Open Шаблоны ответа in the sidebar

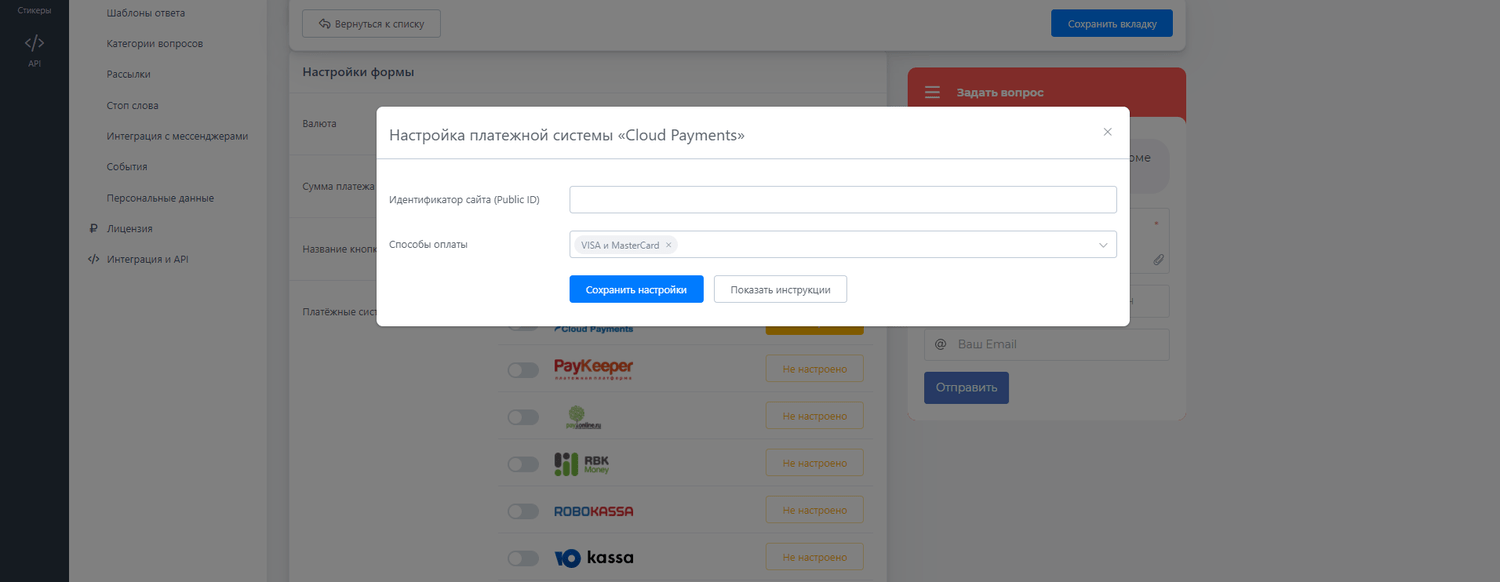(146, 13)
